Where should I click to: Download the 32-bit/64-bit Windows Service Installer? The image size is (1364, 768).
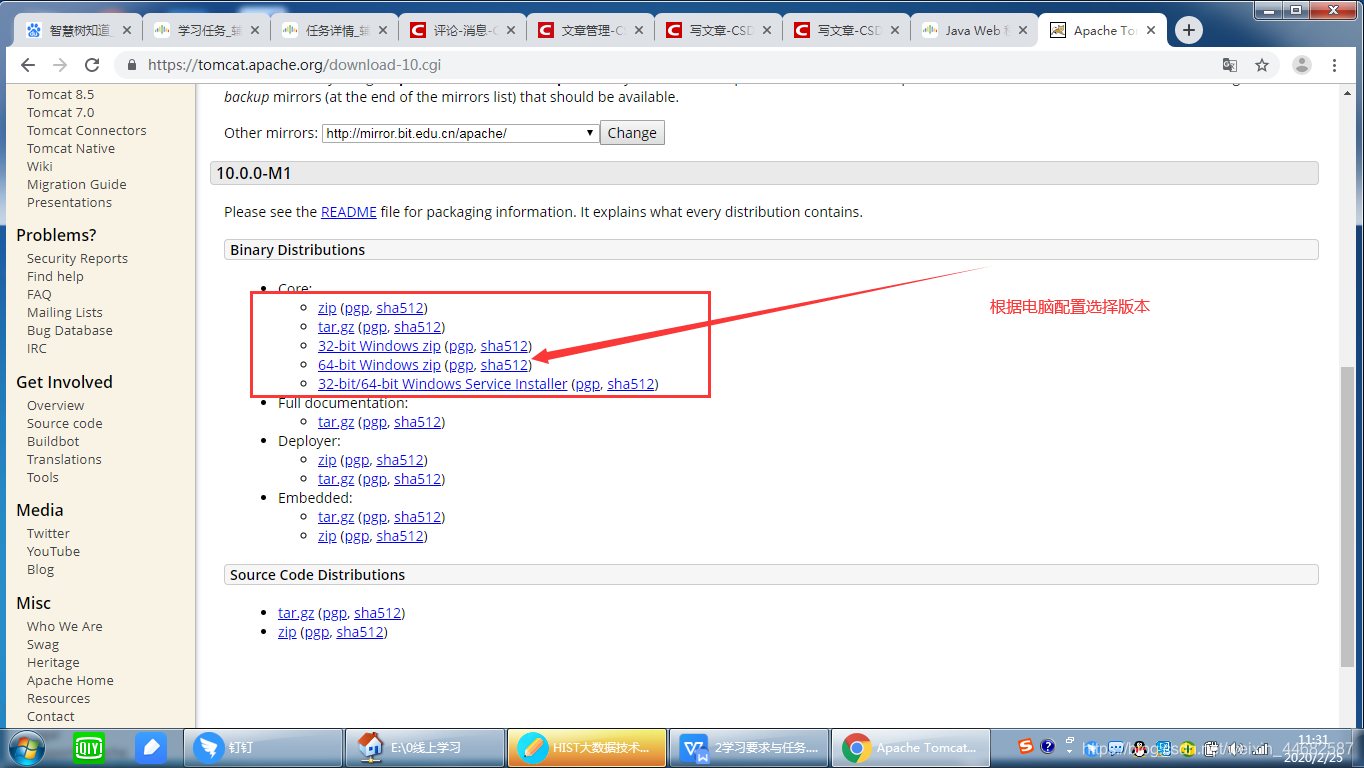(442, 384)
